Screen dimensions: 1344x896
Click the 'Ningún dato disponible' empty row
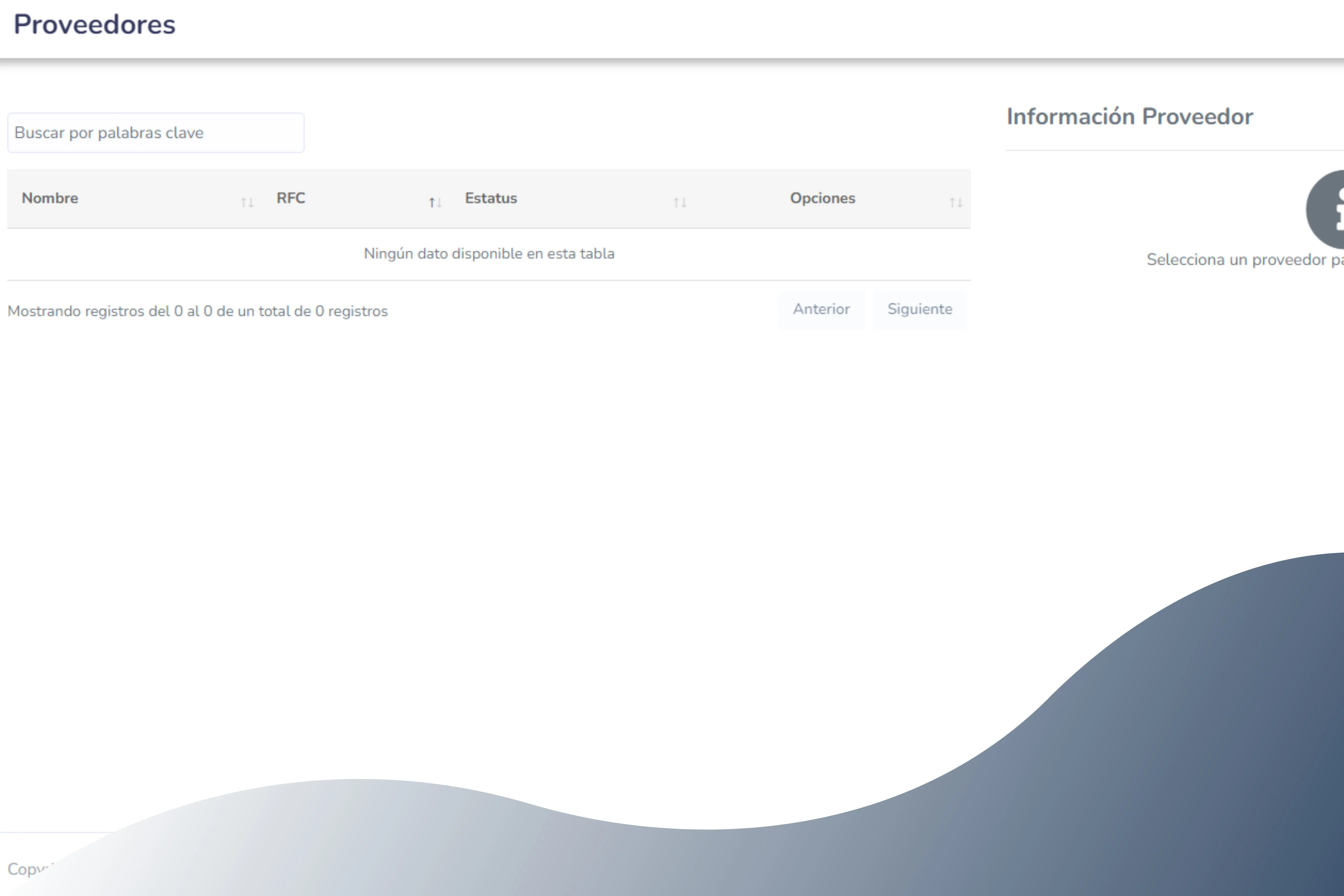(x=489, y=254)
